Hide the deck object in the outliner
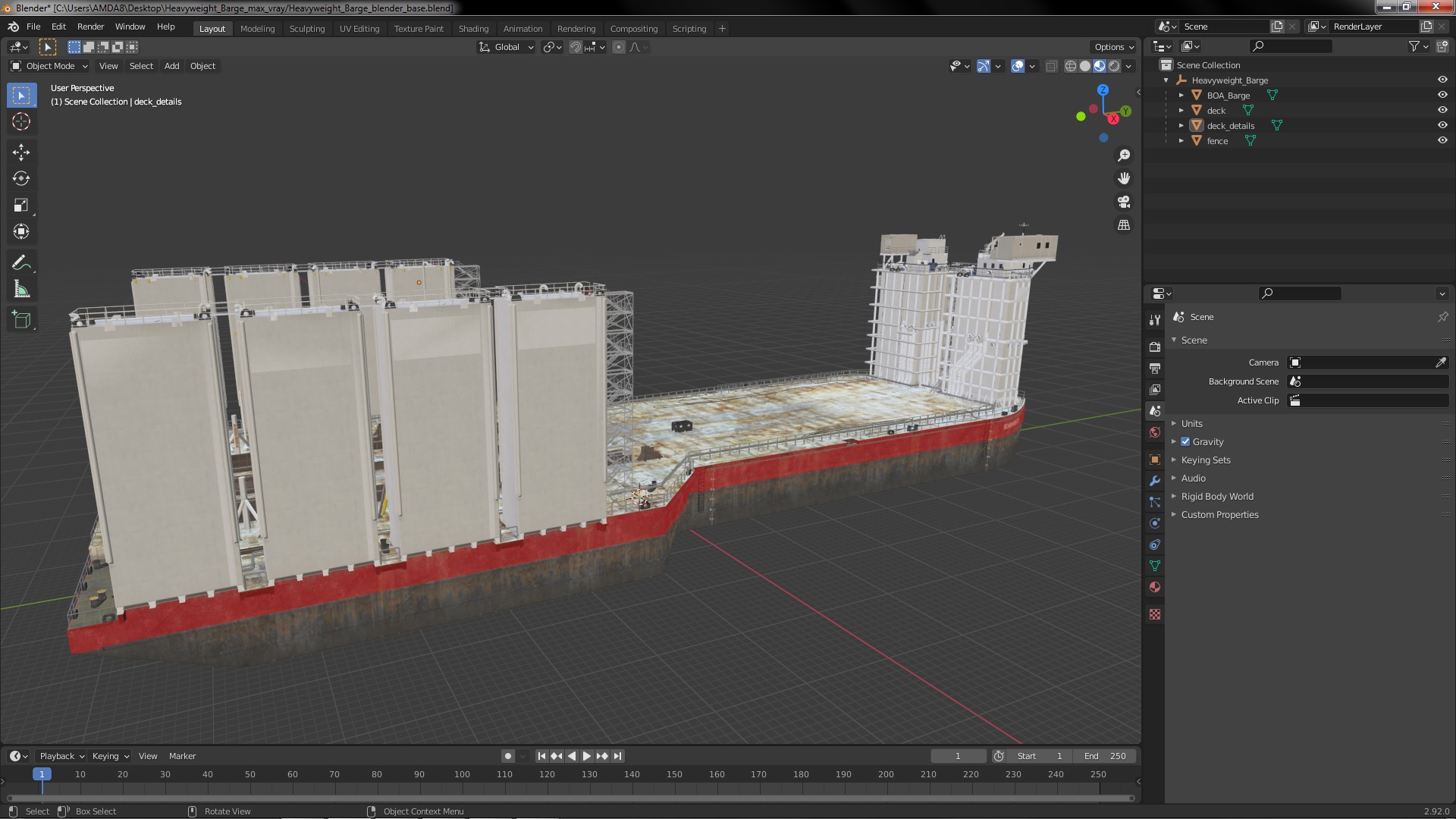This screenshot has width=1456, height=819. (x=1442, y=110)
